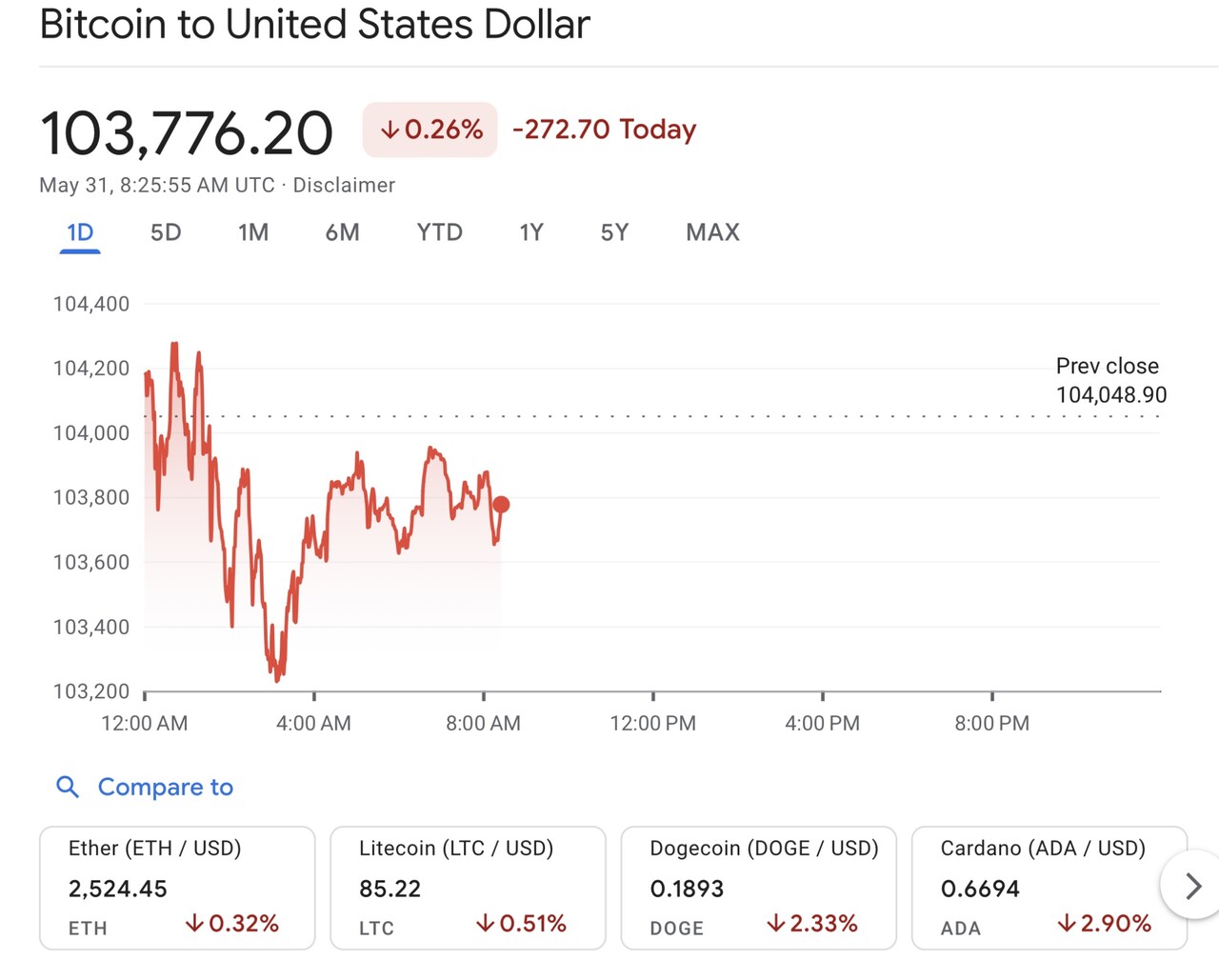Select the 1D time range tab
The width and height of the screenshot is (1219, 980).
tap(80, 232)
